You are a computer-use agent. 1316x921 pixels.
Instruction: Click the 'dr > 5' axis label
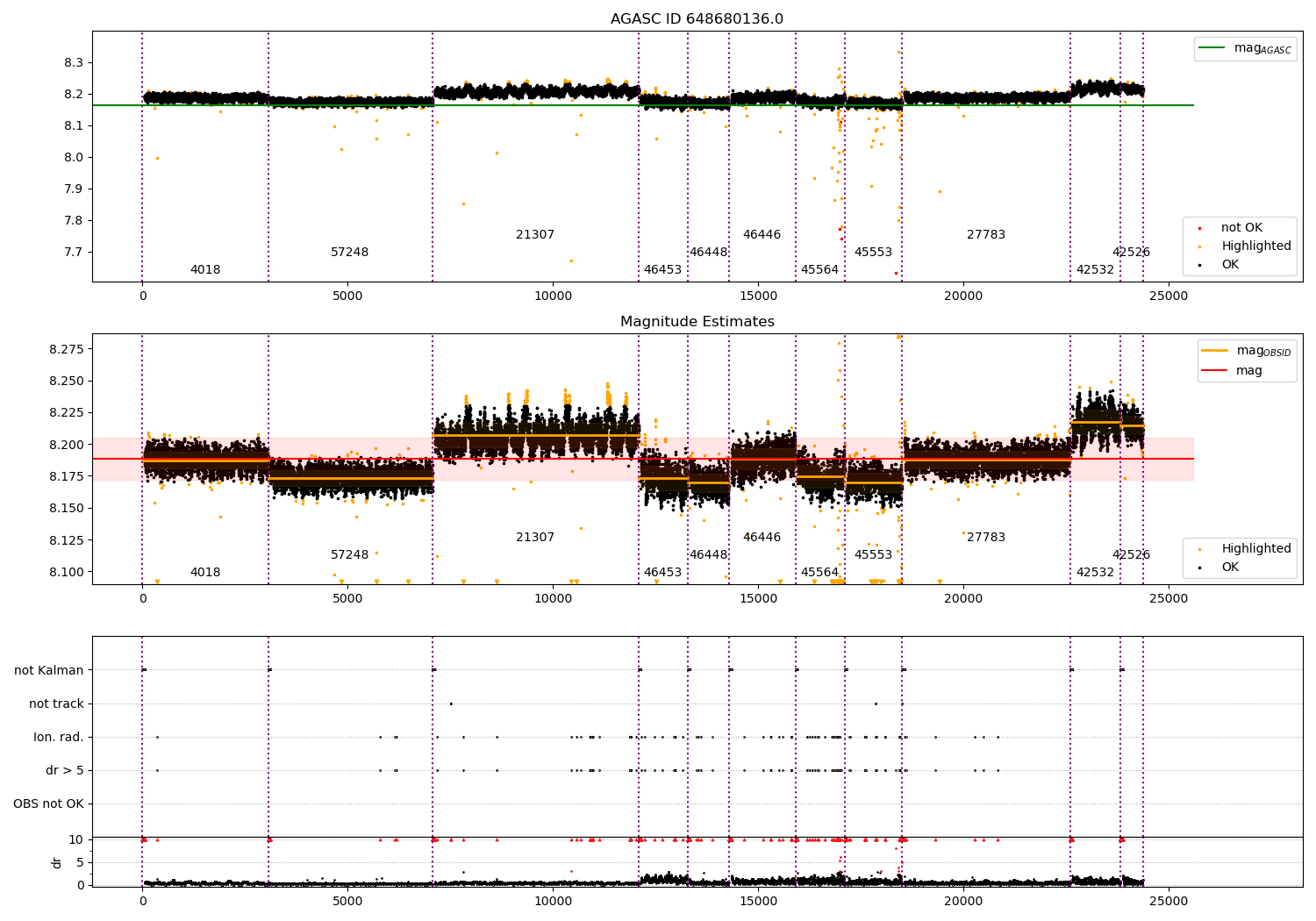pos(65,770)
